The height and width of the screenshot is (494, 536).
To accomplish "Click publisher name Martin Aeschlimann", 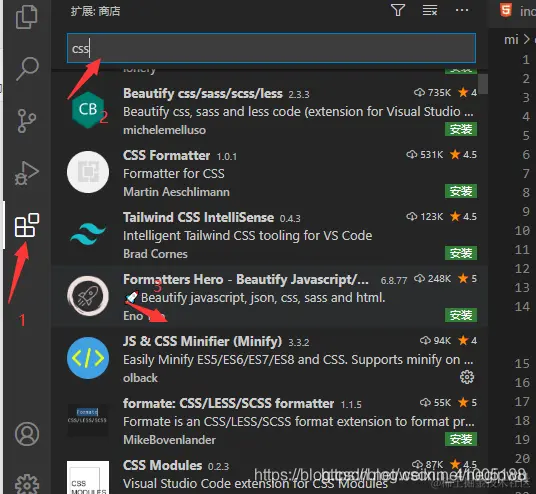I will [x=176, y=192].
